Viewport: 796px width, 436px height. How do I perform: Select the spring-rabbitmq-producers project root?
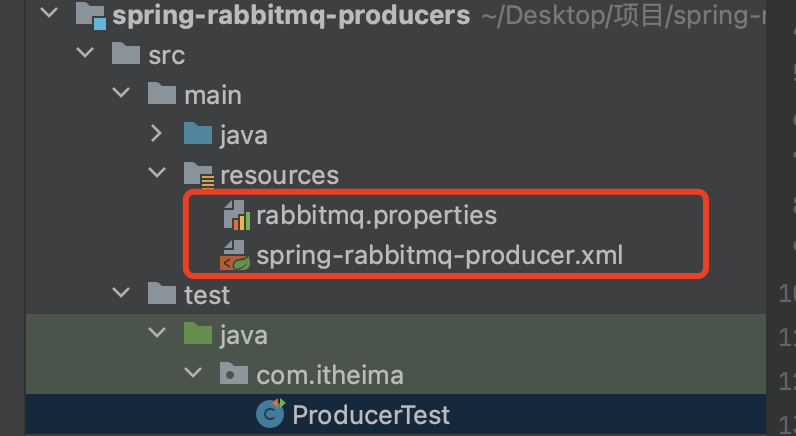[x=290, y=16]
